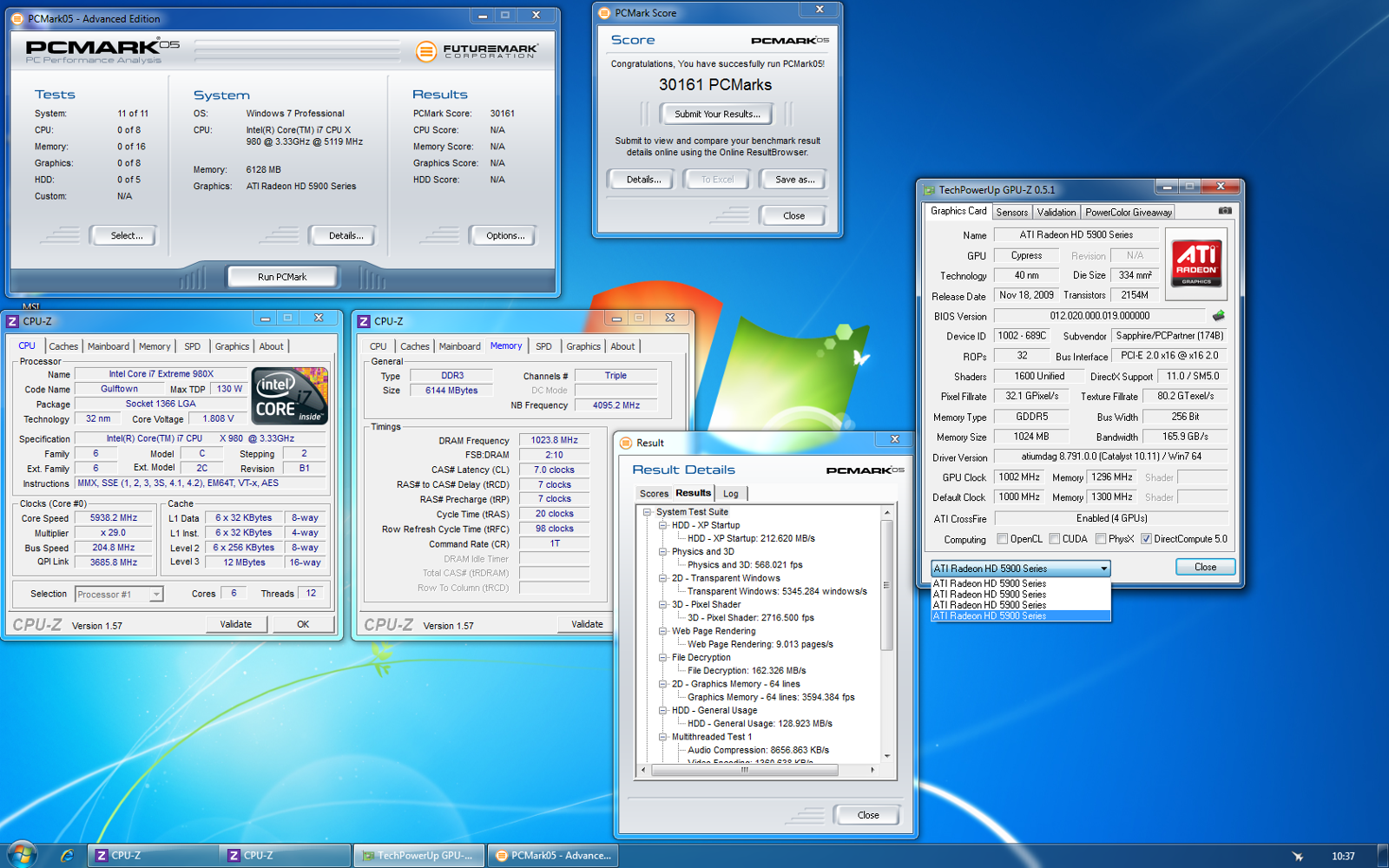Switch to PCMark05 taskbar item
This screenshot has width=1389, height=868.
[x=553, y=855]
